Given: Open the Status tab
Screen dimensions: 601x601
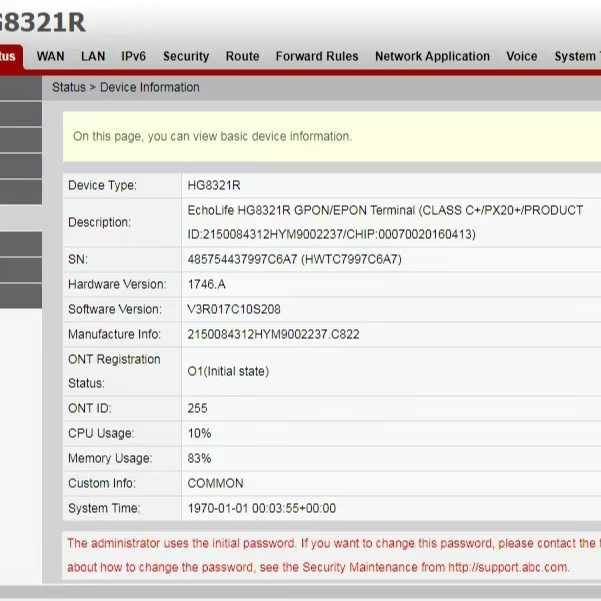Looking at the screenshot, I should (x=9, y=57).
